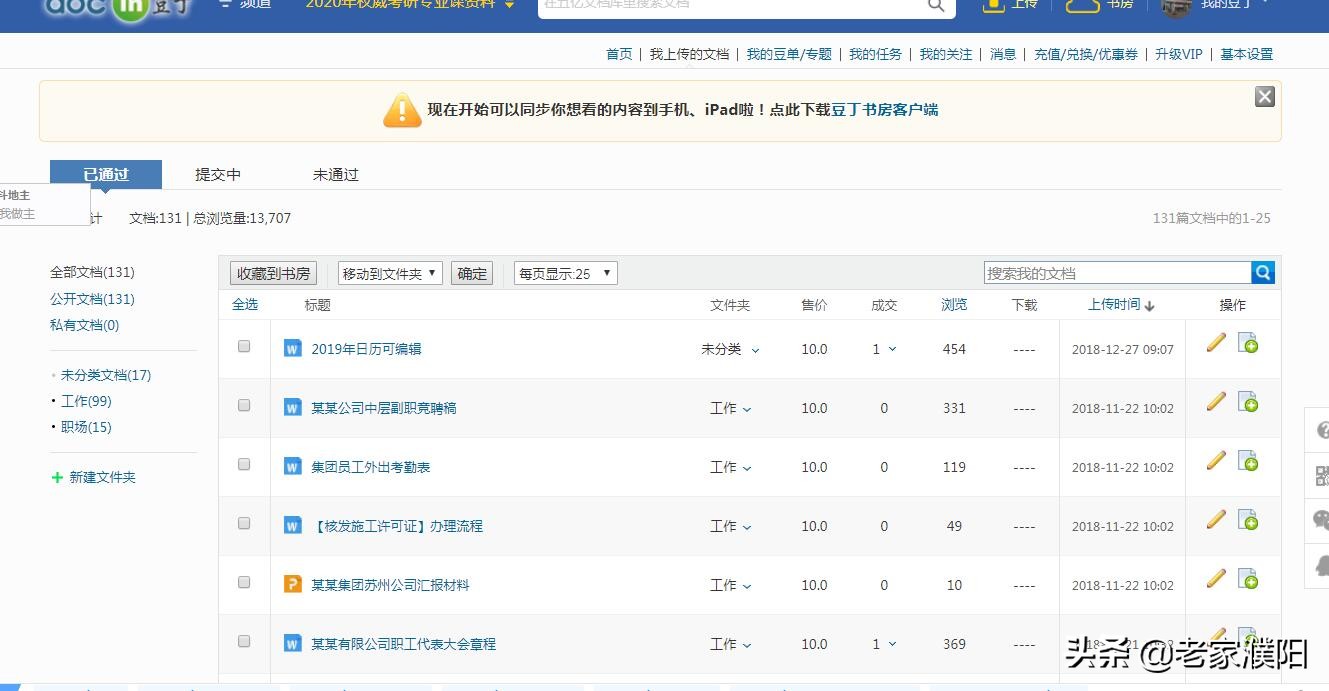Click the help question-mark icon on the right
Image resolution: width=1329 pixels, height=691 pixels.
[1319, 431]
